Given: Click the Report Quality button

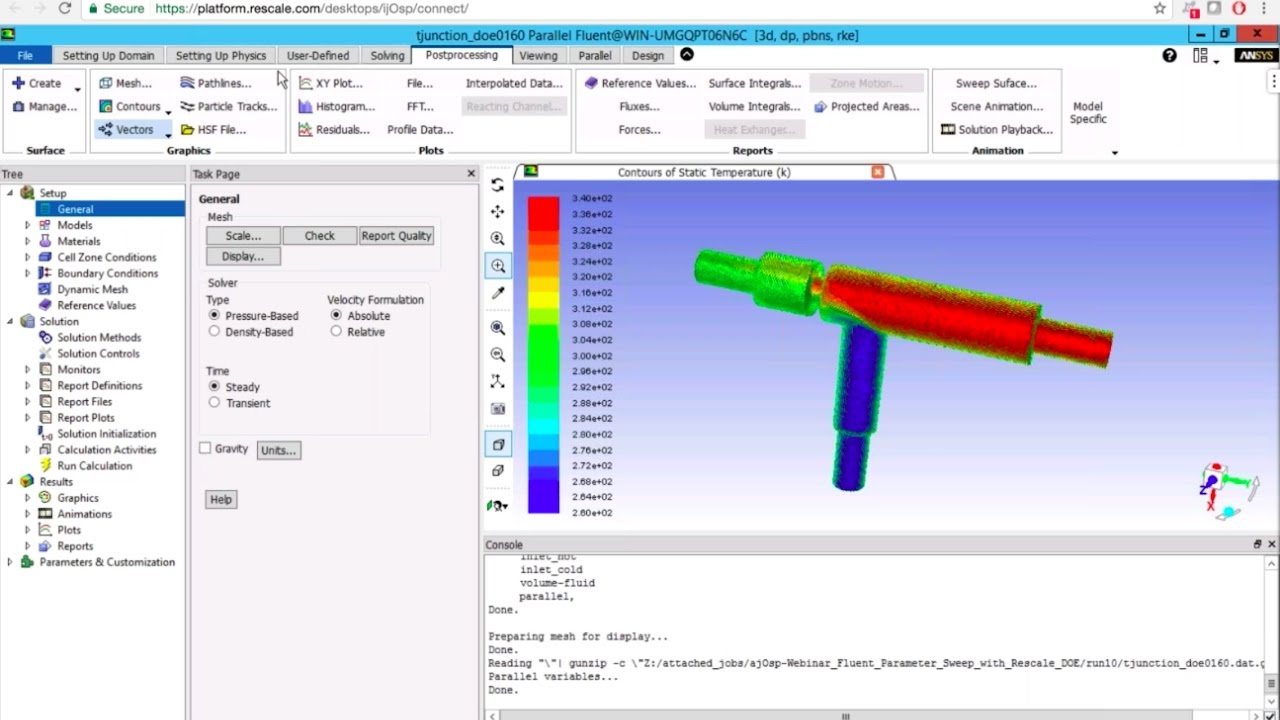Looking at the screenshot, I should pyautogui.click(x=397, y=235).
